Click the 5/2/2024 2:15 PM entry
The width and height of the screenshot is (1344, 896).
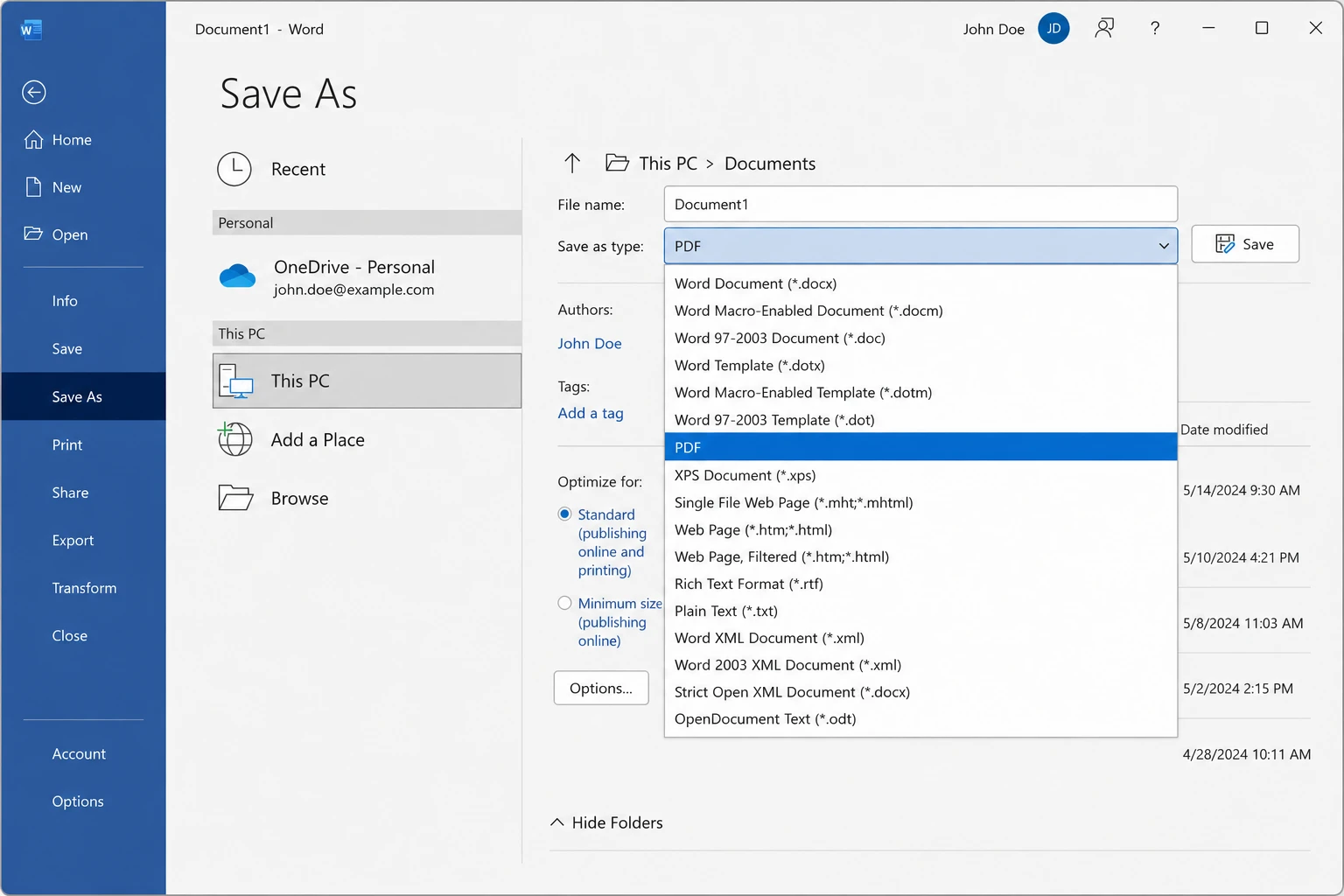click(1238, 689)
